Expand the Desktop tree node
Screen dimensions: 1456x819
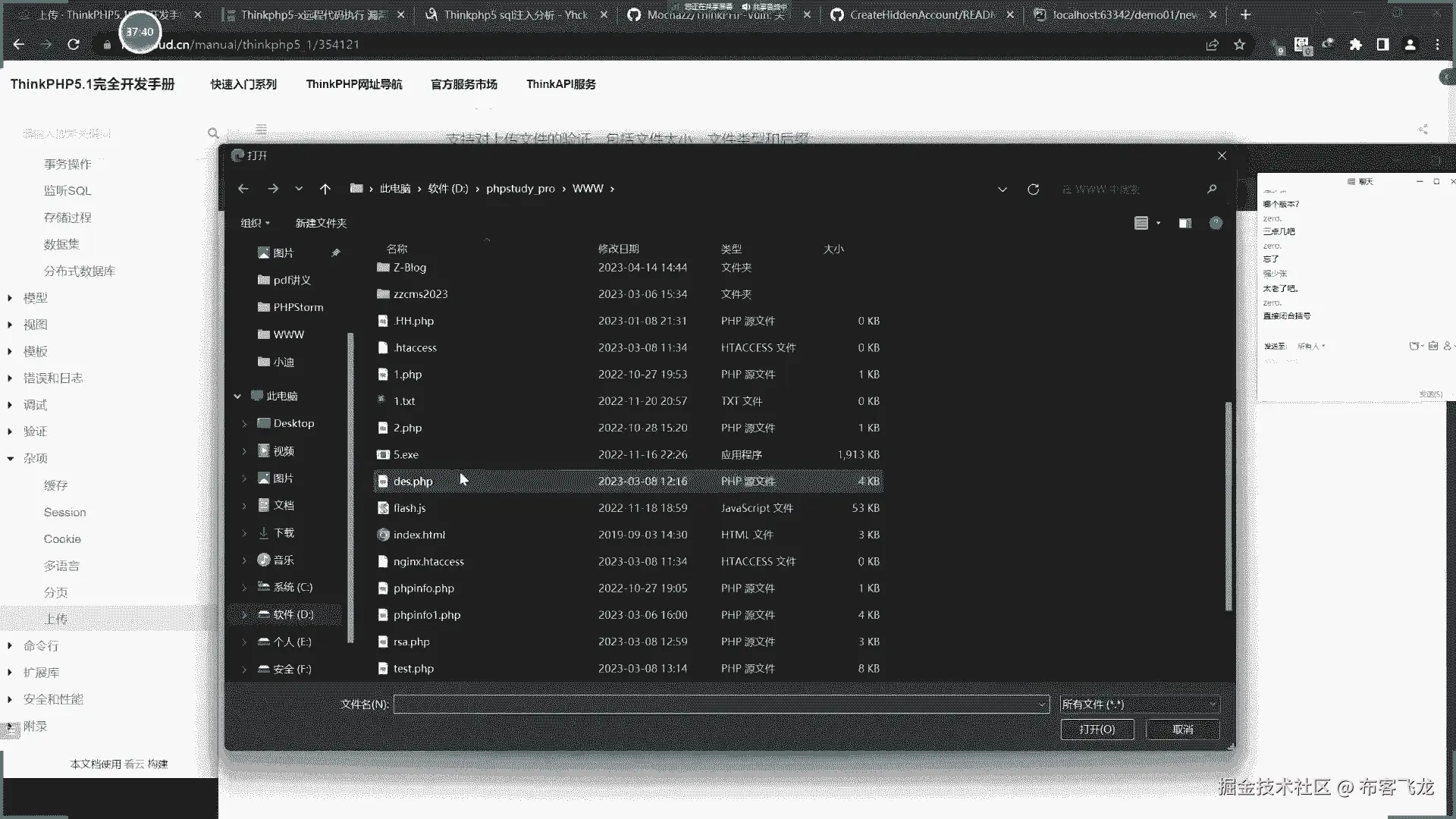pyautogui.click(x=244, y=424)
